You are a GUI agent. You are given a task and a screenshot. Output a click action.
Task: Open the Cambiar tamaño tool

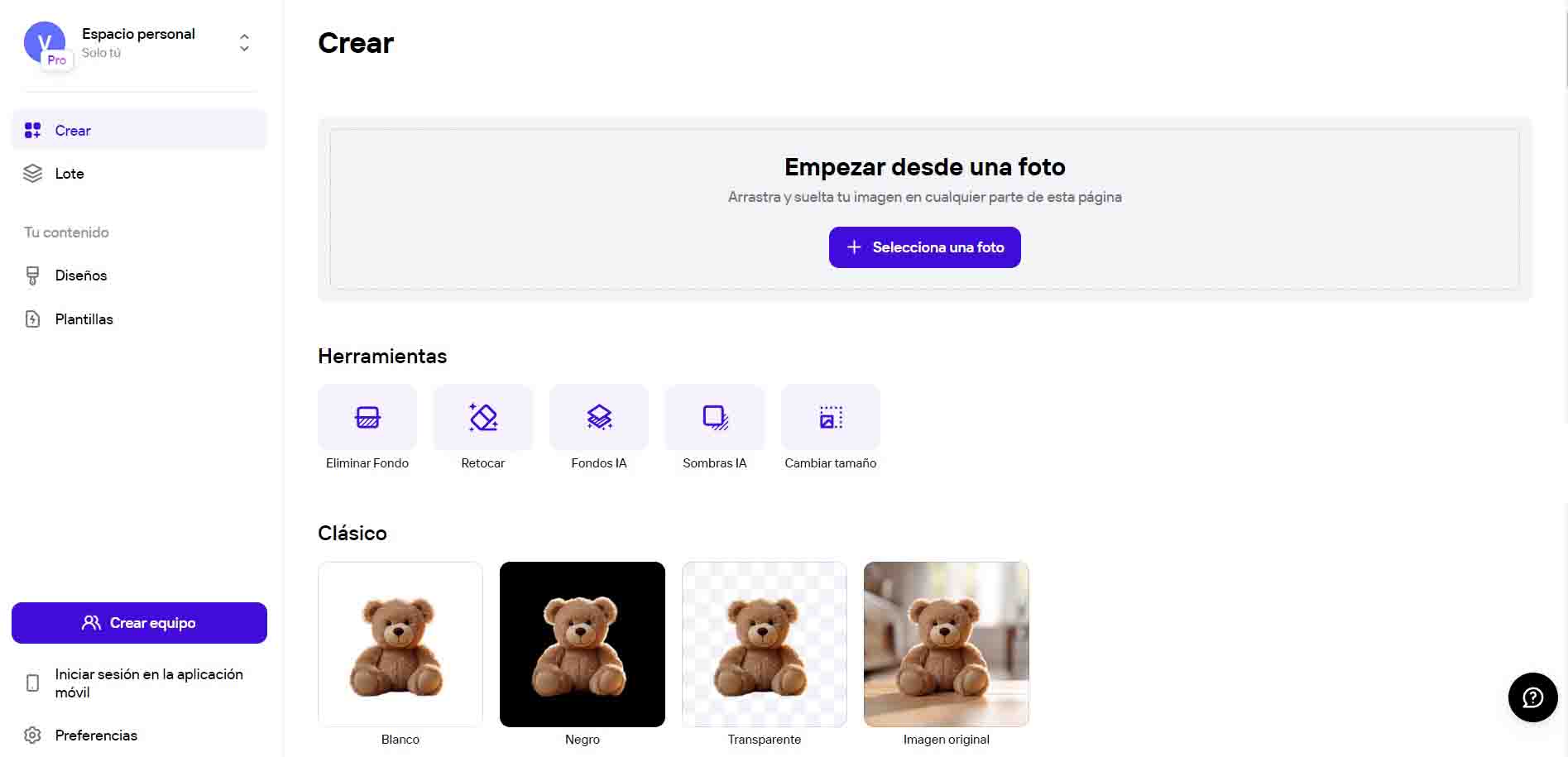point(831,417)
